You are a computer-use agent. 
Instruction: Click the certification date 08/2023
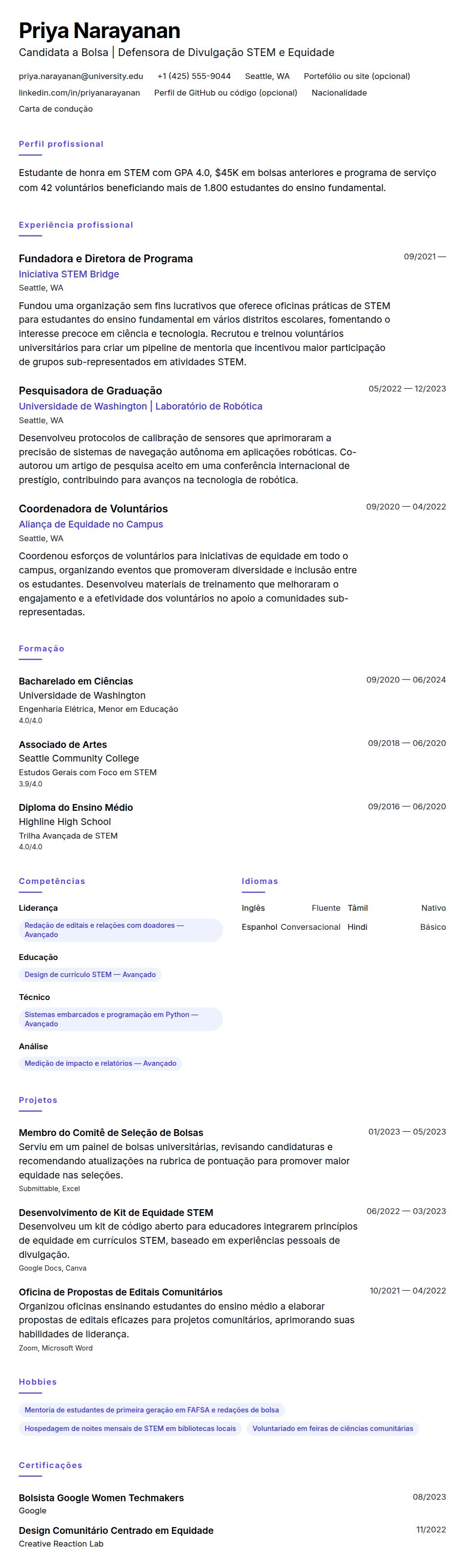point(429,1497)
